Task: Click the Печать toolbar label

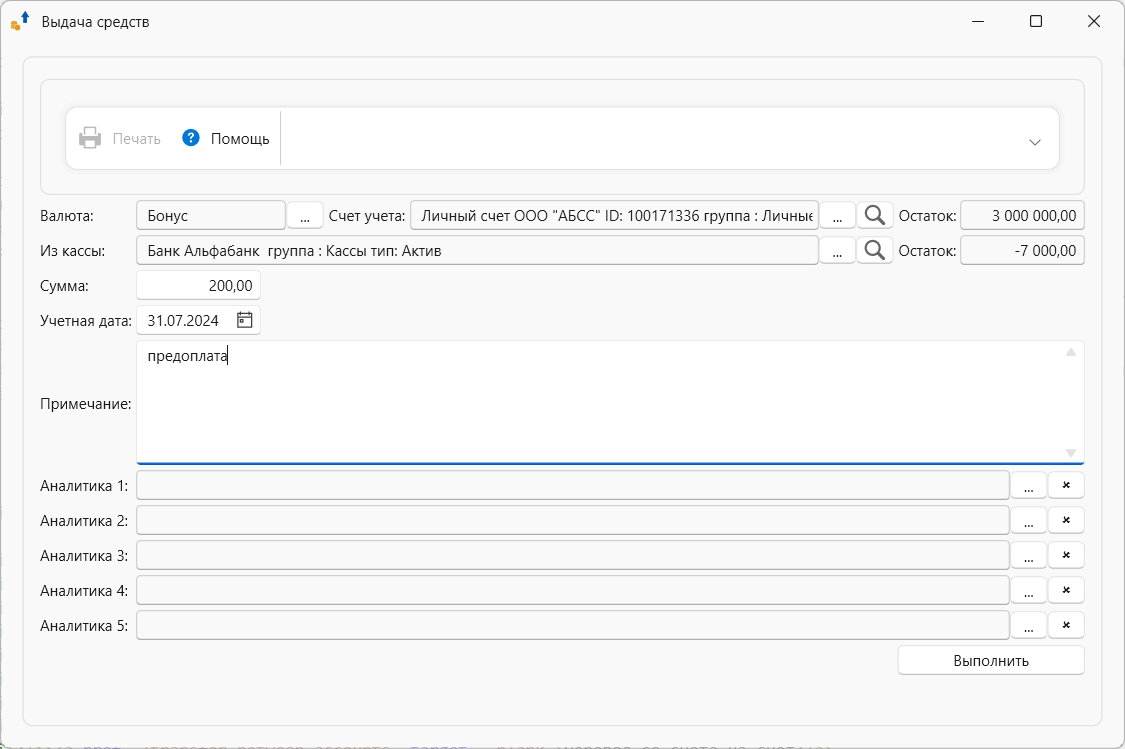Action: tap(136, 138)
